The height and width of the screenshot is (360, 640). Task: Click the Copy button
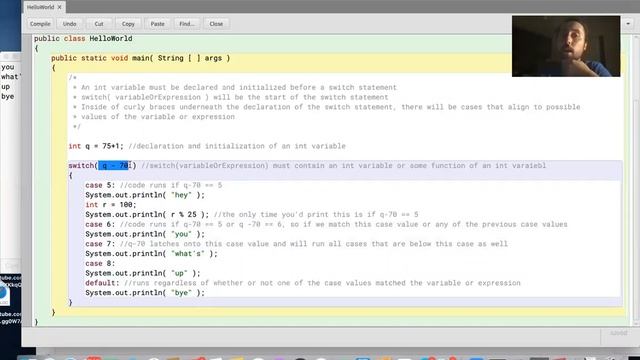tap(128, 24)
